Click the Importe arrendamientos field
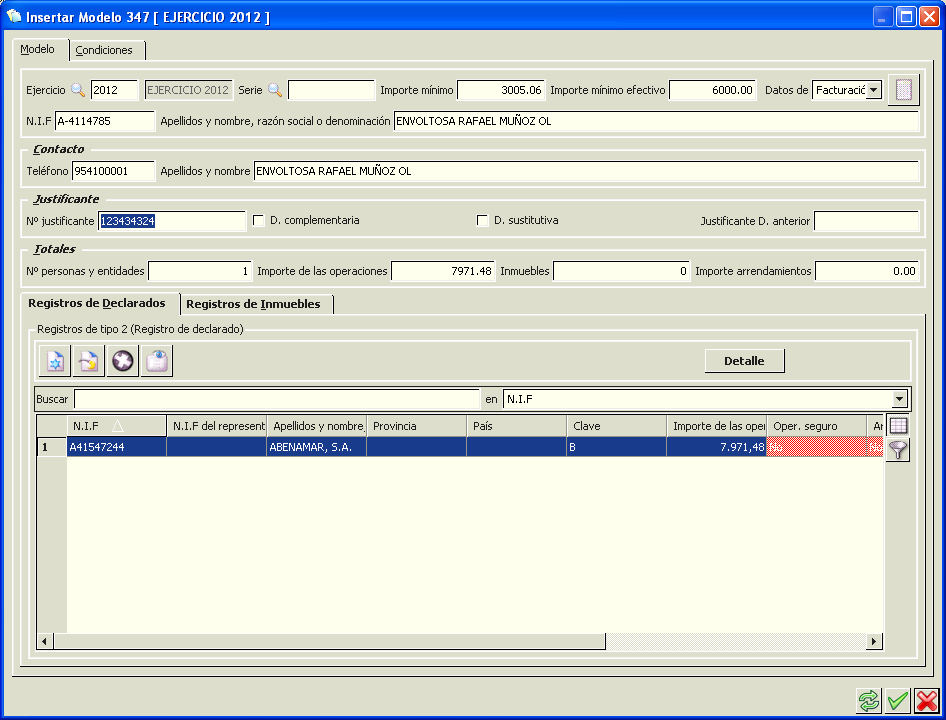 pyautogui.click(x=867, y=271)
